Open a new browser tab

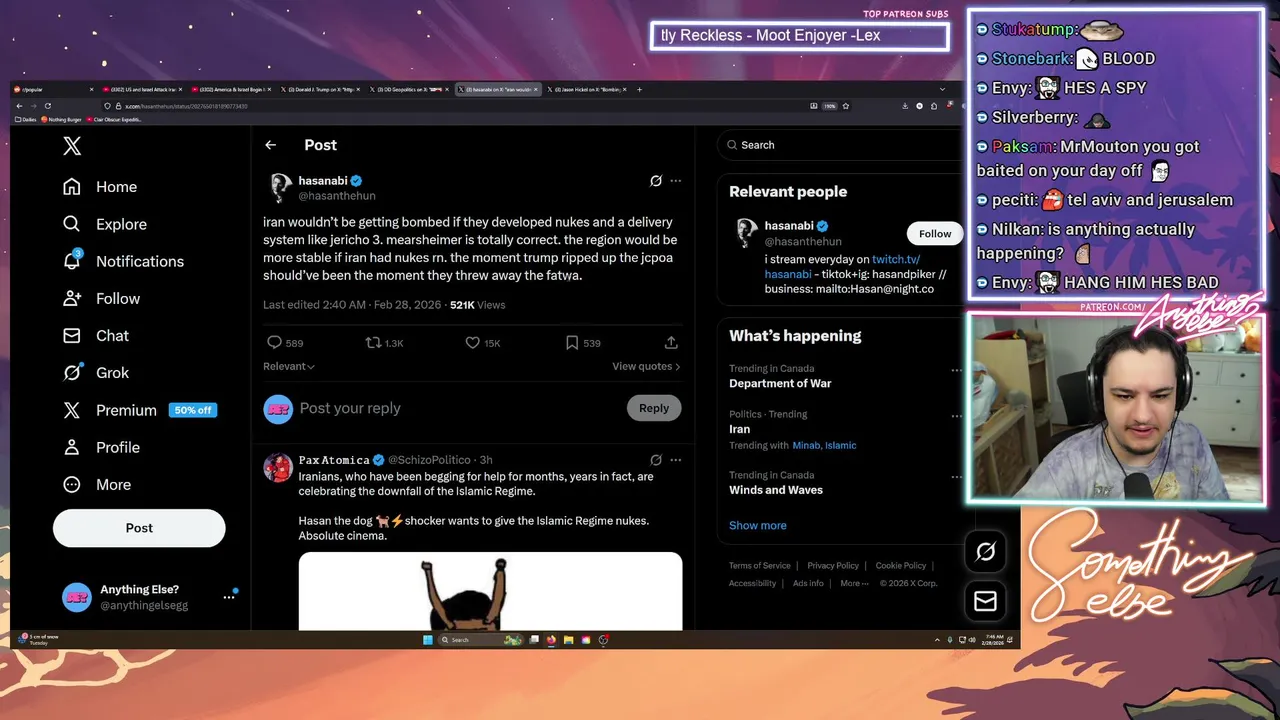pos(640,89)
